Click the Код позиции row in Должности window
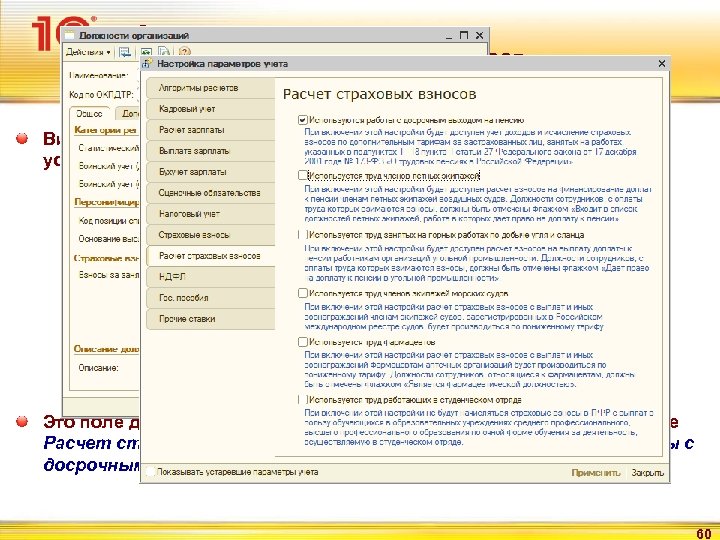The height and width of the screenshot is (540, 720). pyautogui.click(x=108, y=220)
